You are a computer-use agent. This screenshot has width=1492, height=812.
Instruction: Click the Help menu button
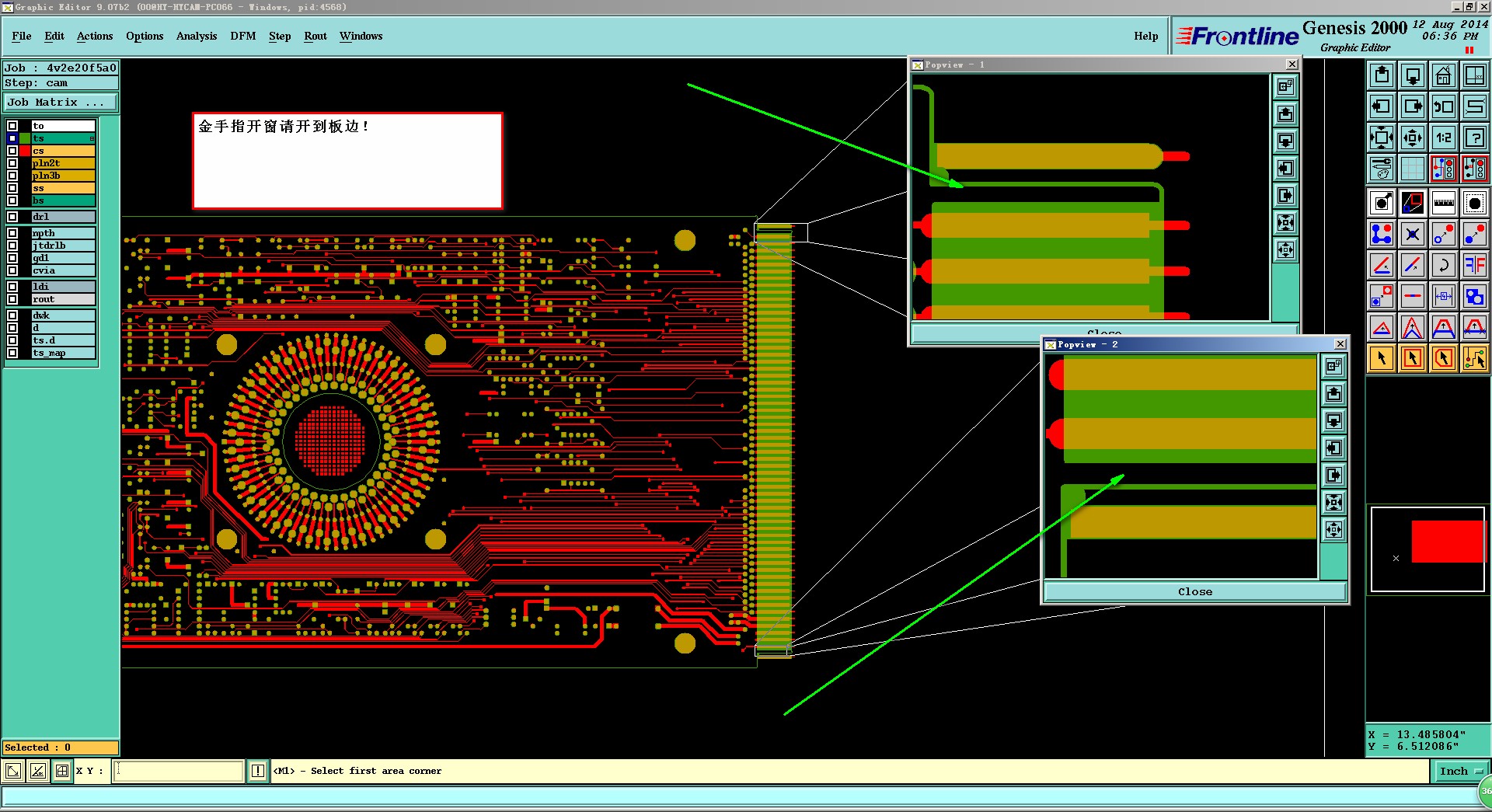pyautogui.click(x=1145, y=36)
